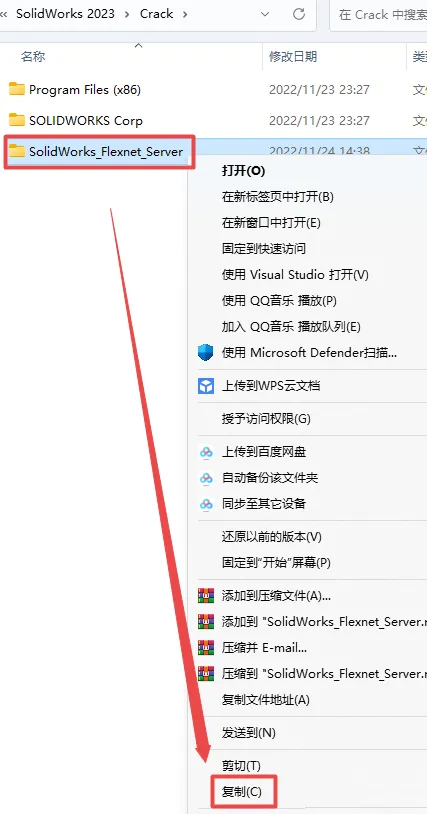Expand the chevron after Crack in breadcrumb

coord(185,14)
